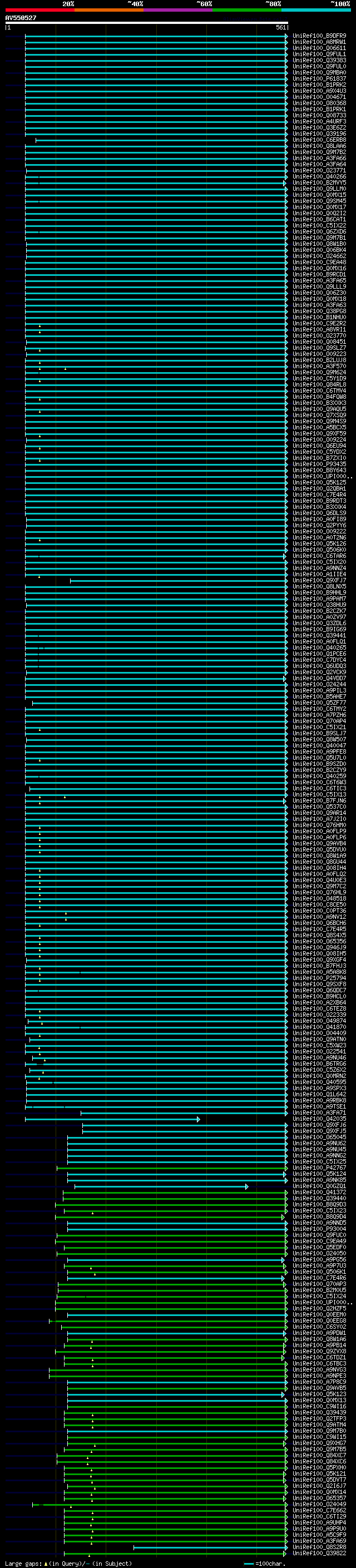Open hit UniRef100_B9DFR9

pyautogui.click(x=319, y=36)
